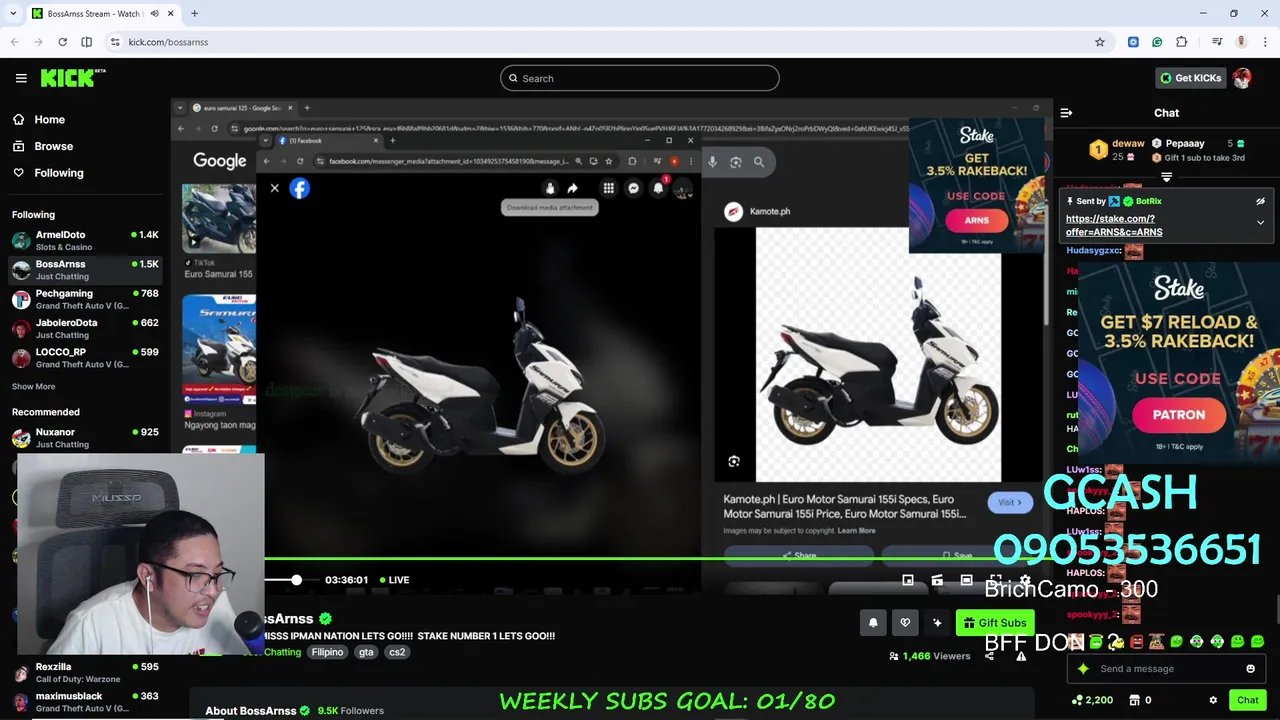Send message with green Chat button
This screenshot has height=720, width=1280.
click(1247, 700)
